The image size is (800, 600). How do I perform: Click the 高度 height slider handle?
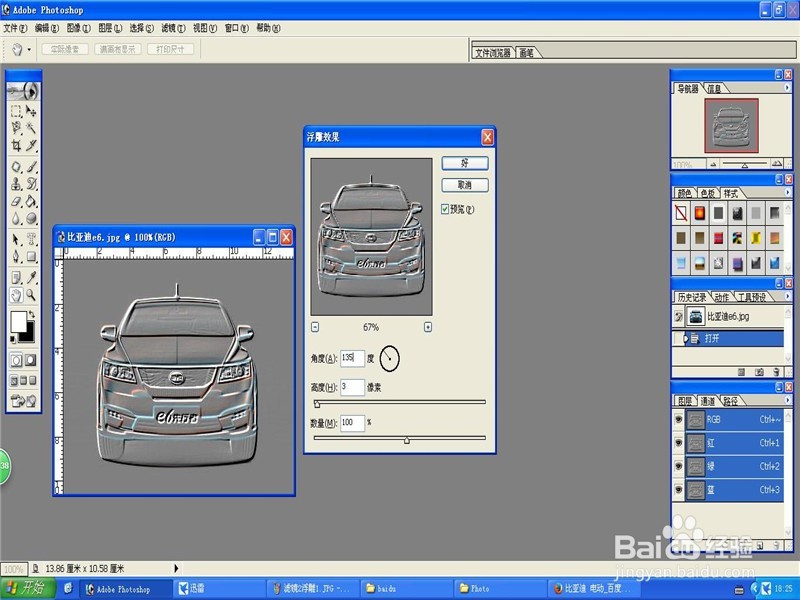pos(317,404)
